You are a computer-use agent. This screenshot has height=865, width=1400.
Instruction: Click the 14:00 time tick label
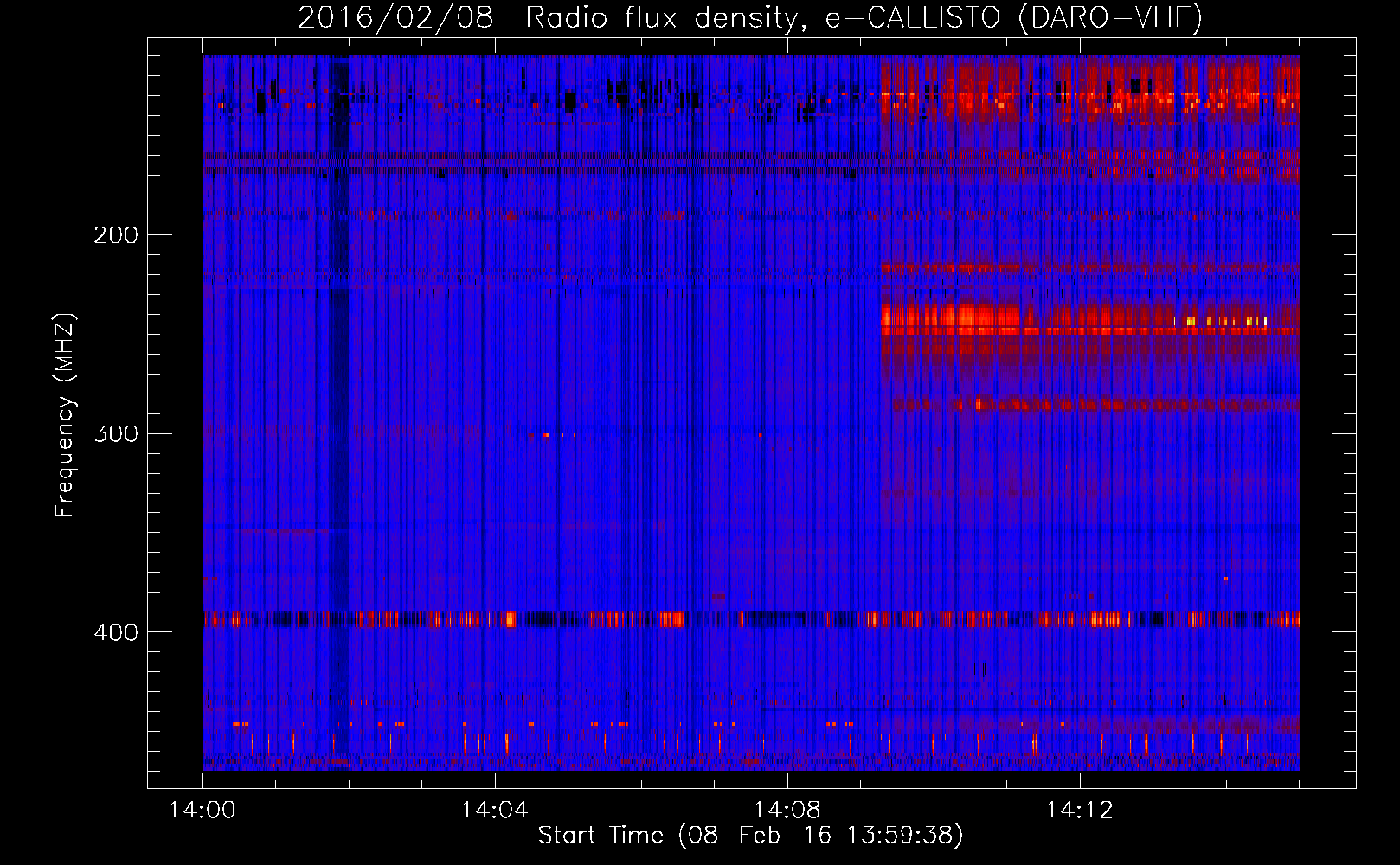[x=202, y=811]
